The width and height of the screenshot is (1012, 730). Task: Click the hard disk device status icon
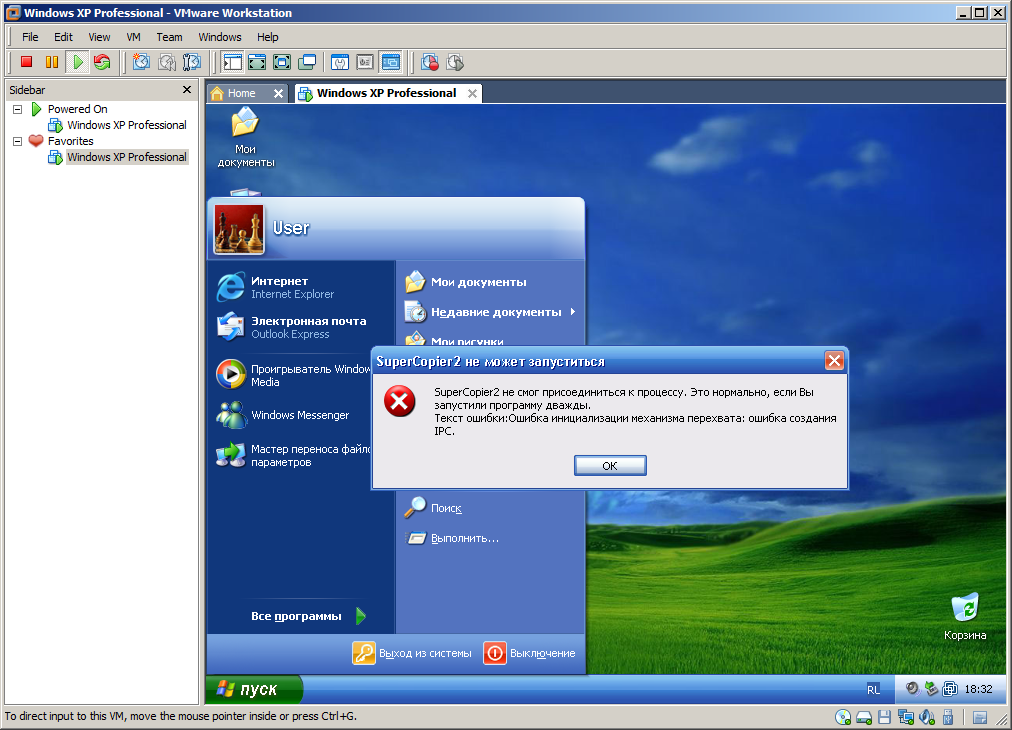(x=864, y=717)
